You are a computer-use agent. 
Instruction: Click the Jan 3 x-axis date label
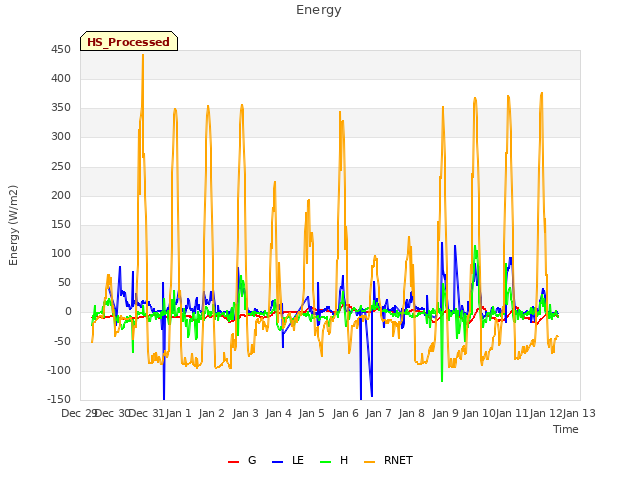point(246,413)
